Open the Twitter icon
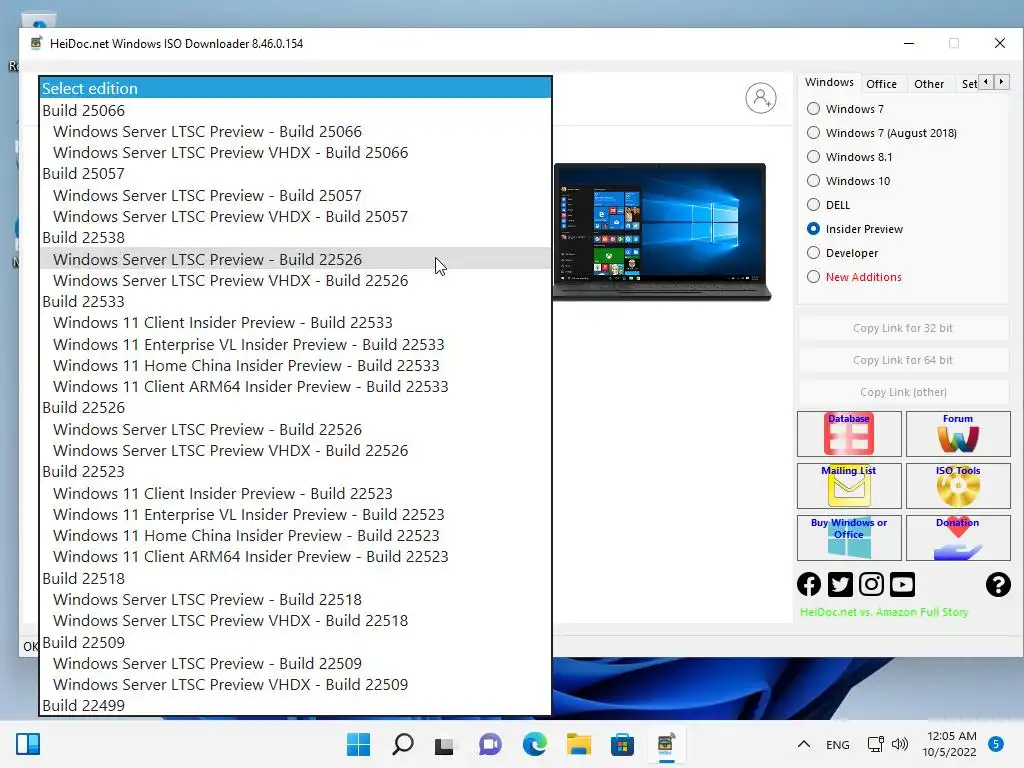Screen dimensions: 1024x768 tap(840, 584)
